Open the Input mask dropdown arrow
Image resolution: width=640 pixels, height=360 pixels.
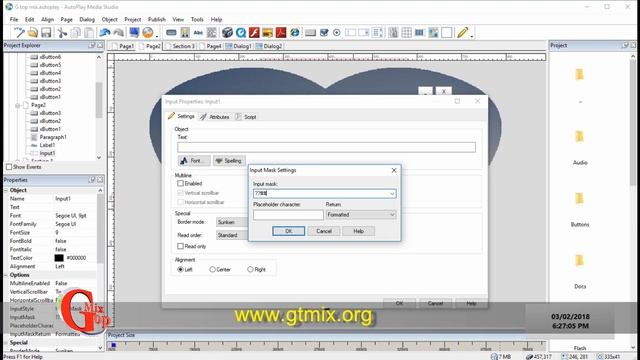coord(392,193)
